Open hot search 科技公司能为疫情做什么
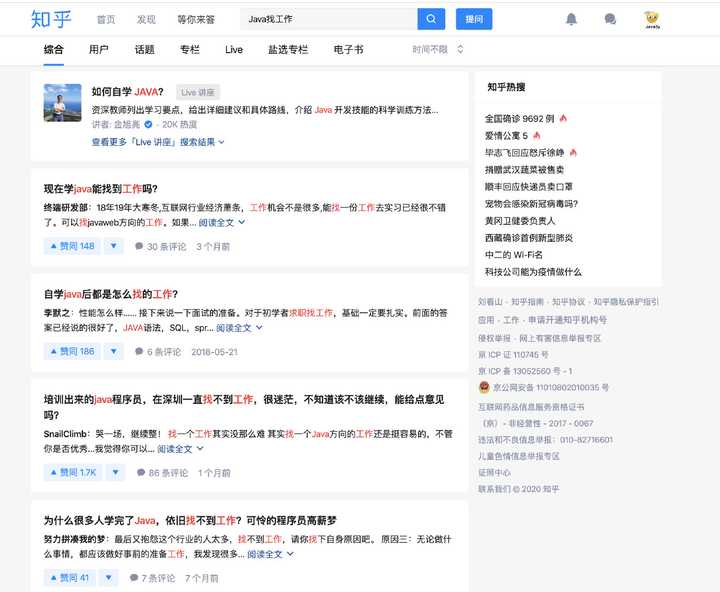The image size is (720, 592). point(533,271)
